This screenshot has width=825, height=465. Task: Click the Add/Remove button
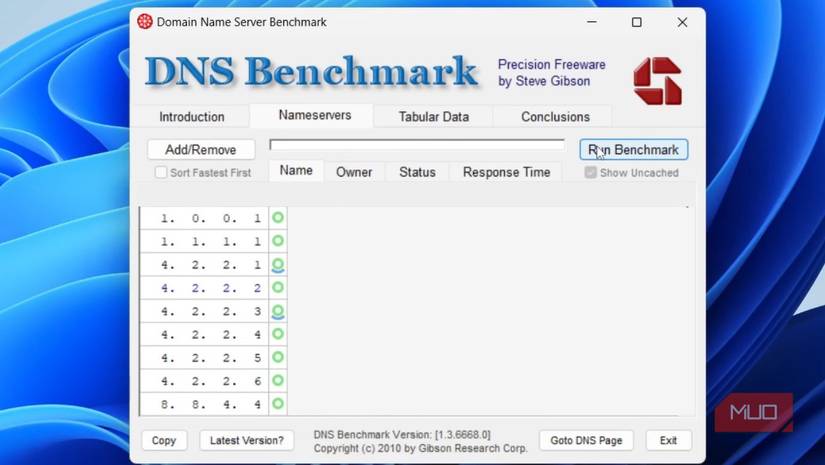201,149
